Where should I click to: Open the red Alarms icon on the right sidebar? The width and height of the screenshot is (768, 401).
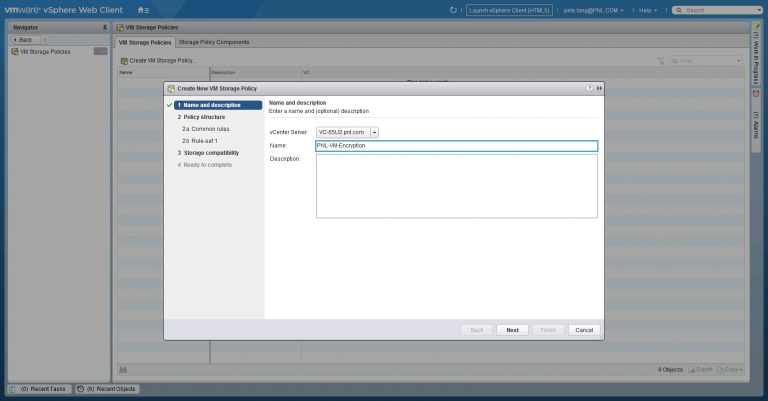(x=756, y=94)
